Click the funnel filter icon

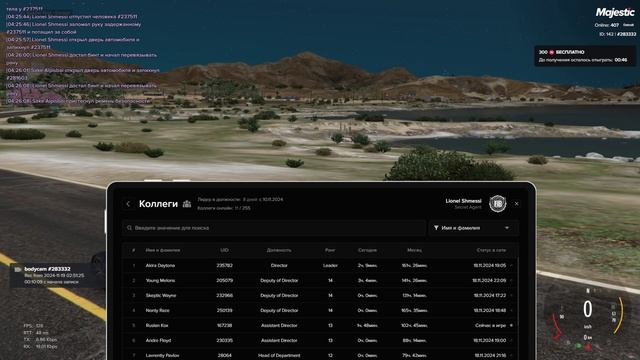coord(436,228)
